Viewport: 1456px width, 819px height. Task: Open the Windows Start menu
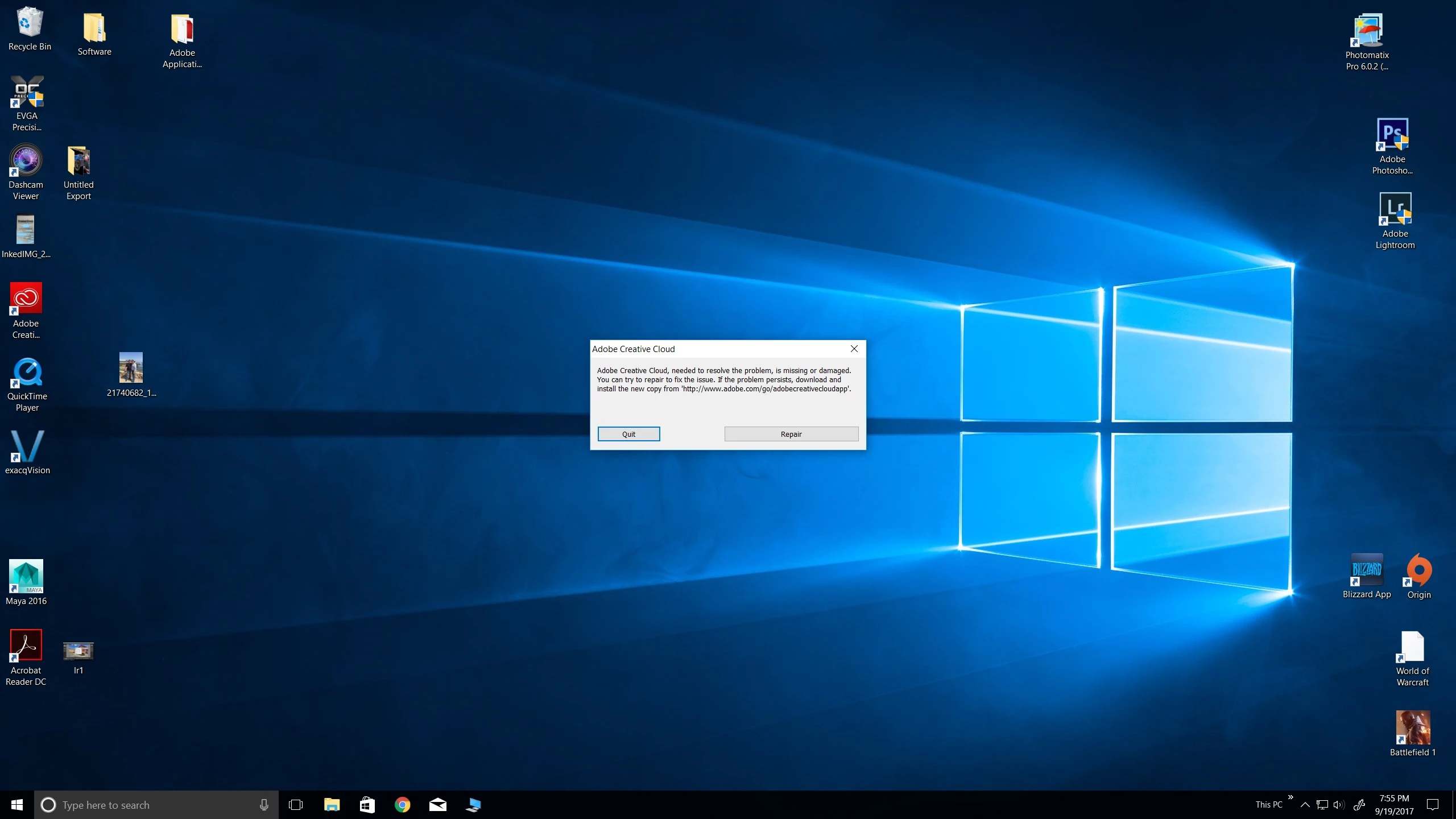click(17, 805)
